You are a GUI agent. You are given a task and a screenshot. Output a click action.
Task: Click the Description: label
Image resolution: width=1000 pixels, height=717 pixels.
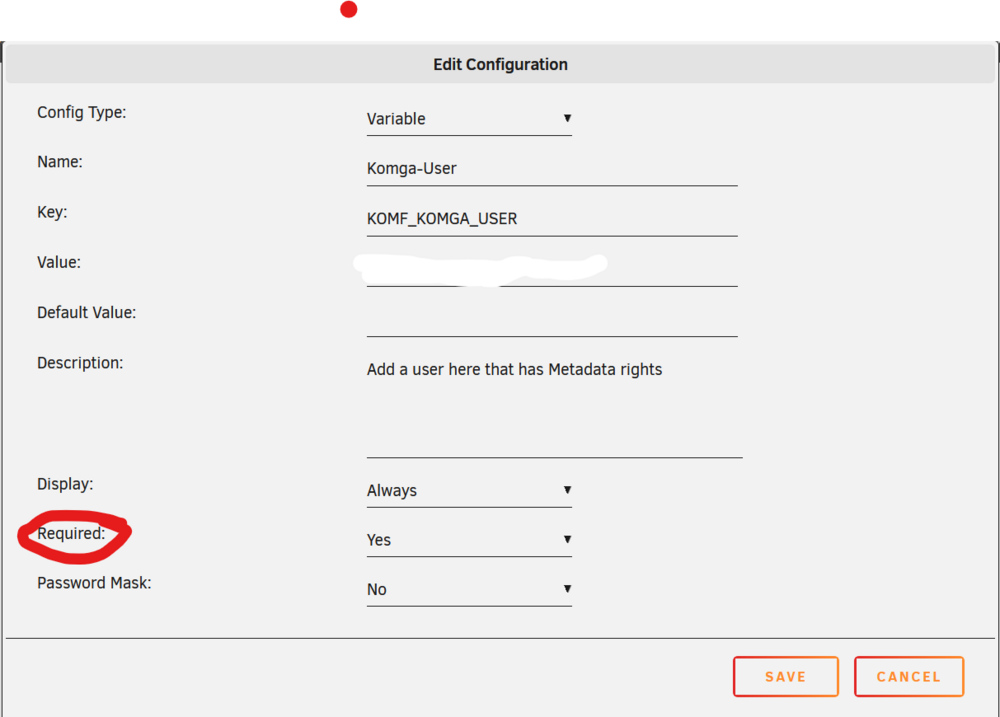coord(80,364)
